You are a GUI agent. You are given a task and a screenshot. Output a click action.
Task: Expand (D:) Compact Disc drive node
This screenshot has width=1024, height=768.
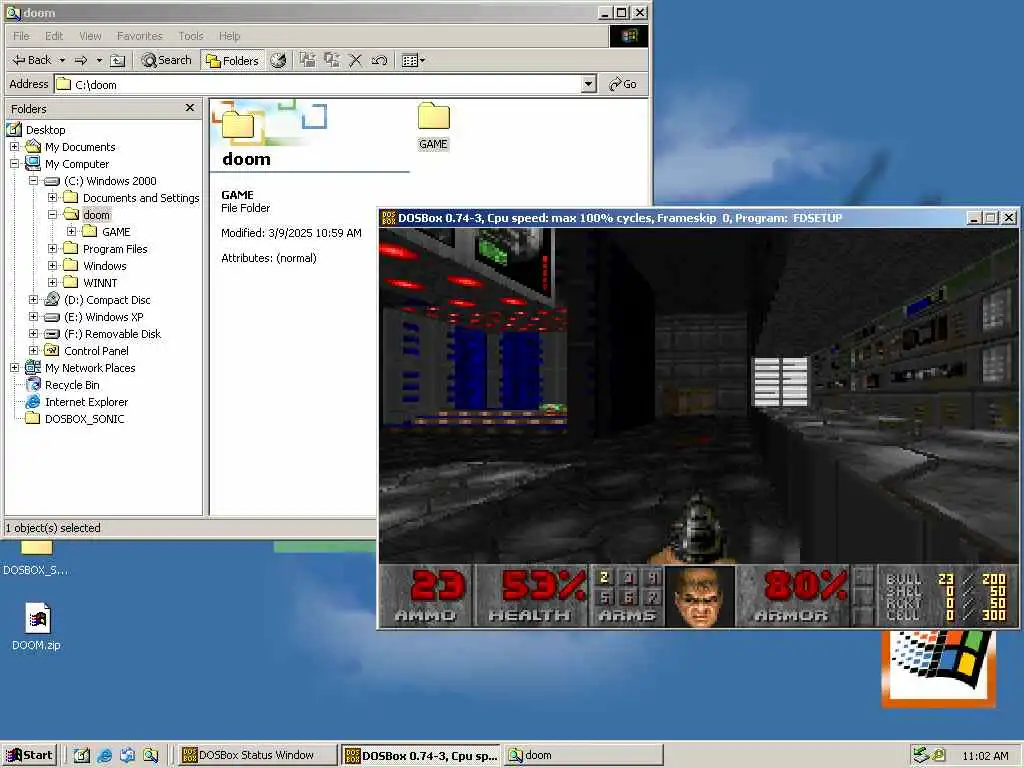click(33, 300)
